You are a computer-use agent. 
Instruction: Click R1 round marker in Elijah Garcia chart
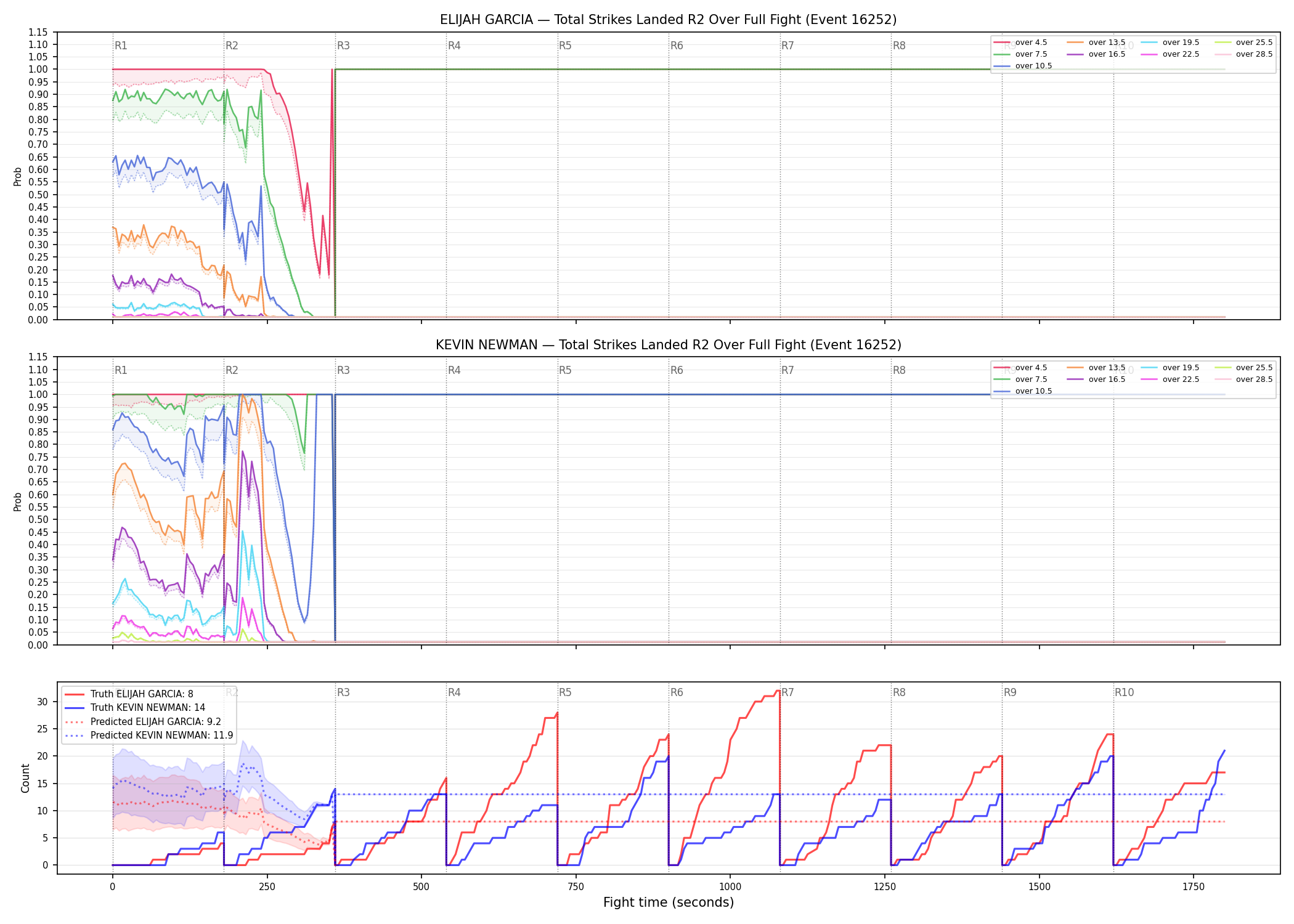point(121,46)
